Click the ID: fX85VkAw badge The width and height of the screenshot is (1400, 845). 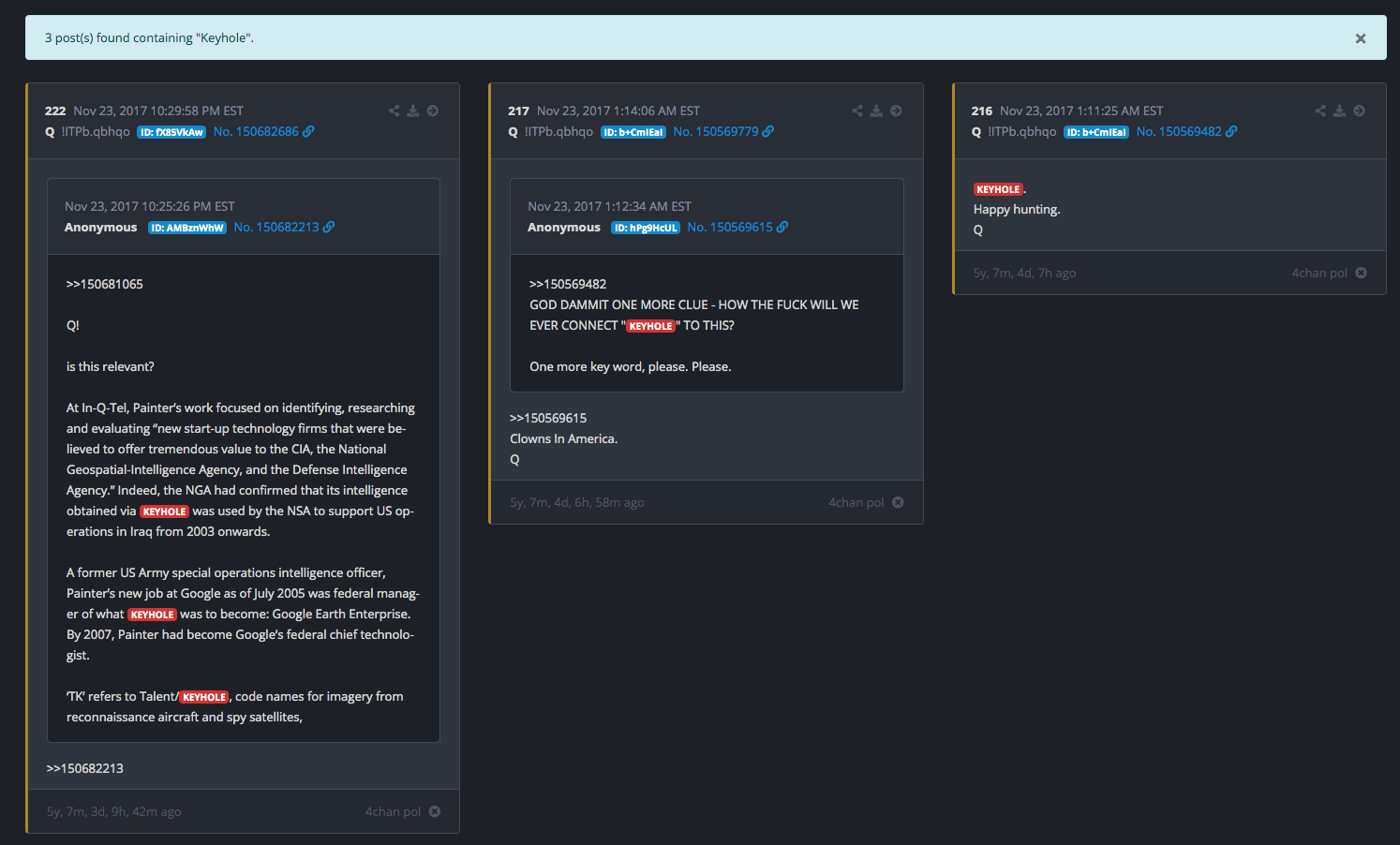tap(171, 132)
